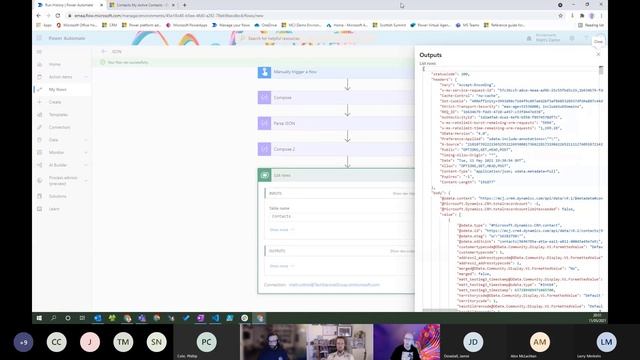Viewport: 640px width, 360px height.
Task: Open the Environments picker
Action: click(544, 38)
